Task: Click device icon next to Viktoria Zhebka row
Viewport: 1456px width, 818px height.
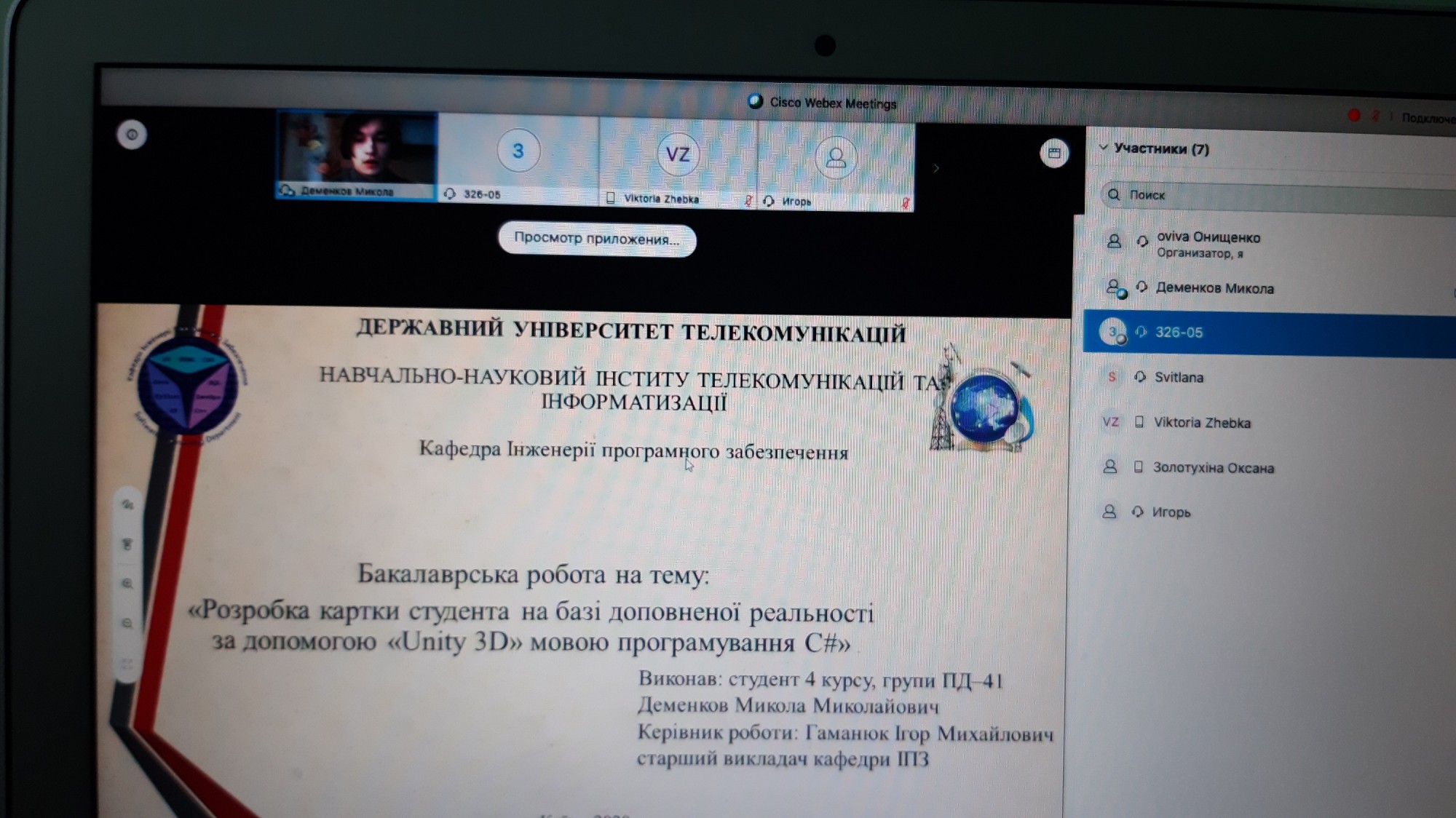Action: click(x=1139, y=422)
